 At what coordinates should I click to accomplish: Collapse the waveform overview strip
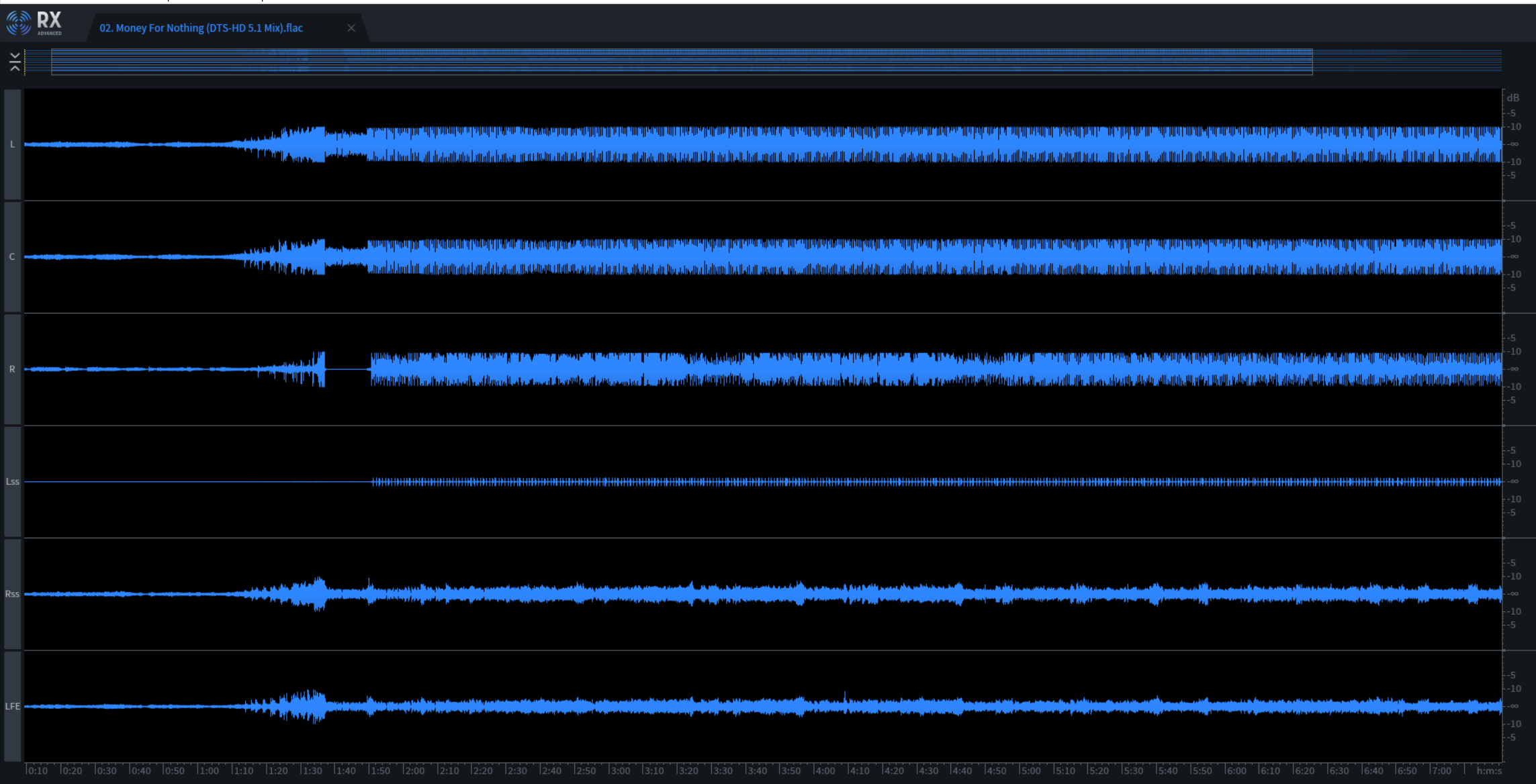(15, 62)
